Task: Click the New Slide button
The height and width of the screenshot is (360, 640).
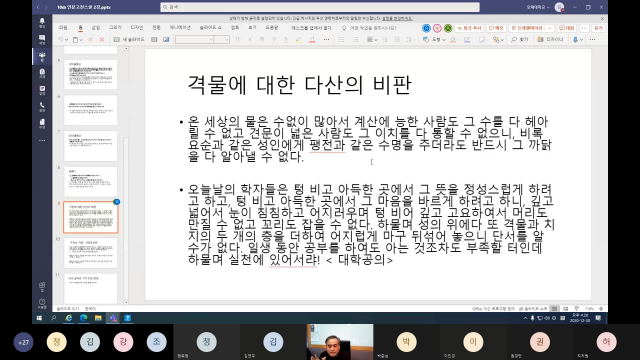Action: [130, 40]
